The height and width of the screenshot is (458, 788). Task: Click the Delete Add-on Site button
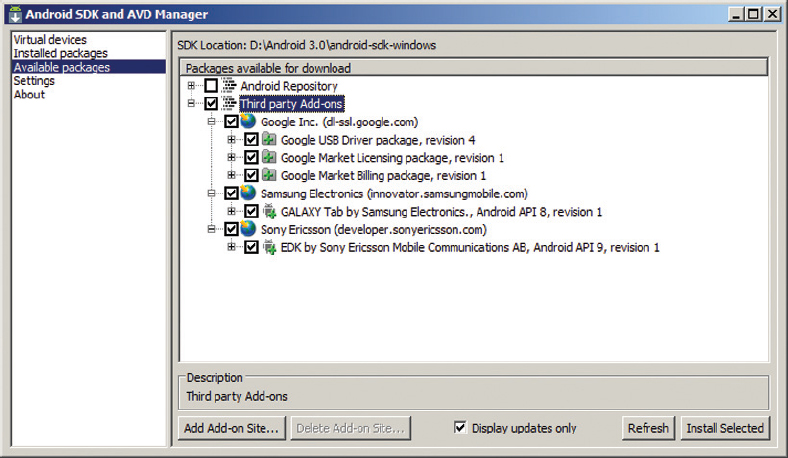[x=351, y=428]
